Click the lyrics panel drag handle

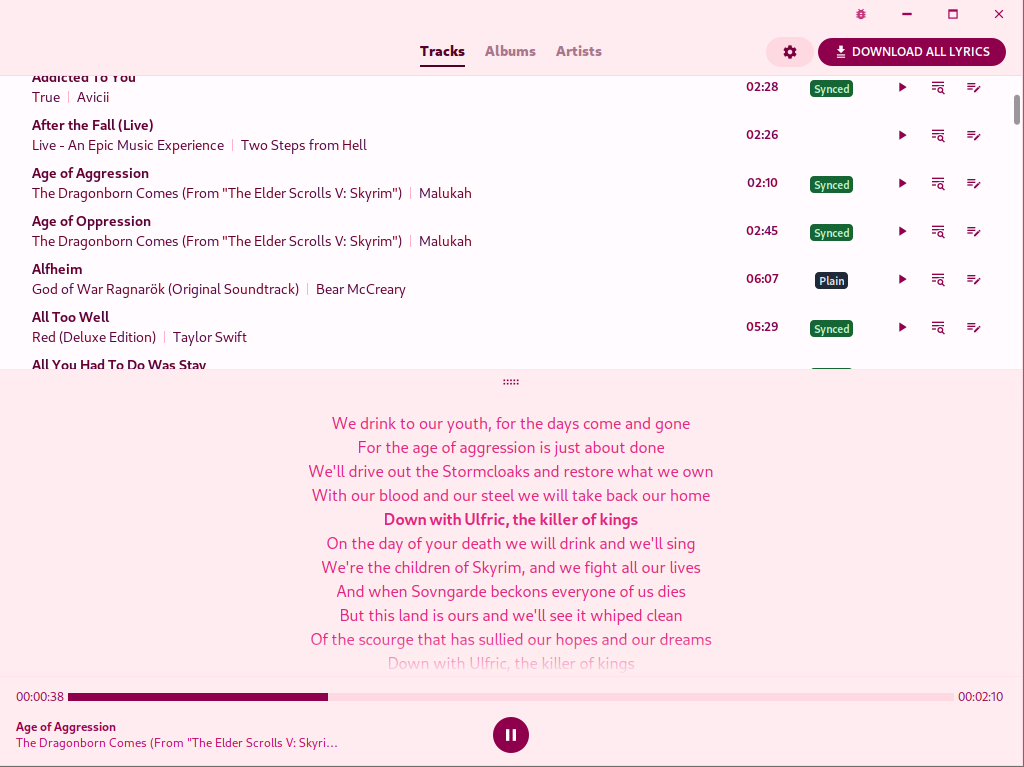pyautogui.click(x=511, y=381)
